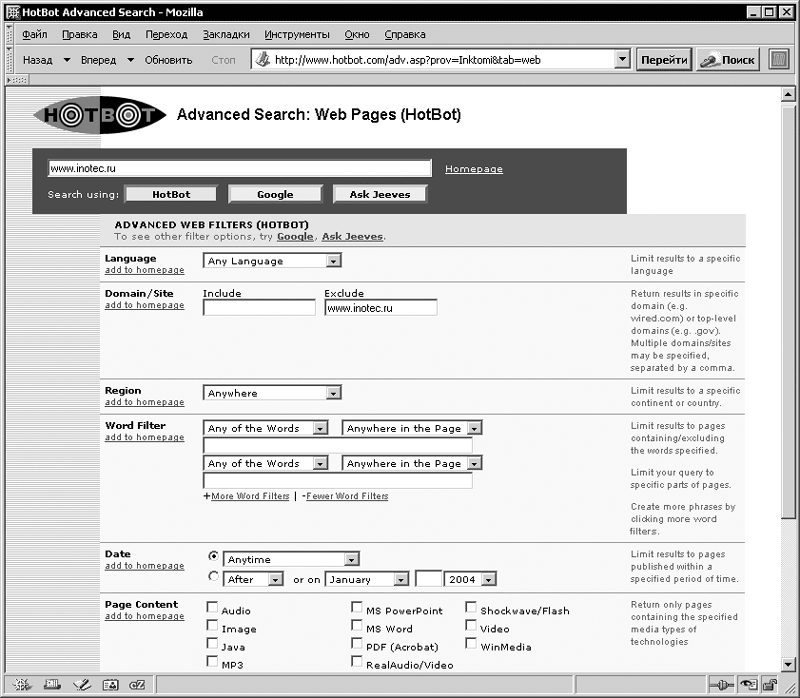Open the After/Before dropdown
The image size is (800, 698).
point(253,579)
